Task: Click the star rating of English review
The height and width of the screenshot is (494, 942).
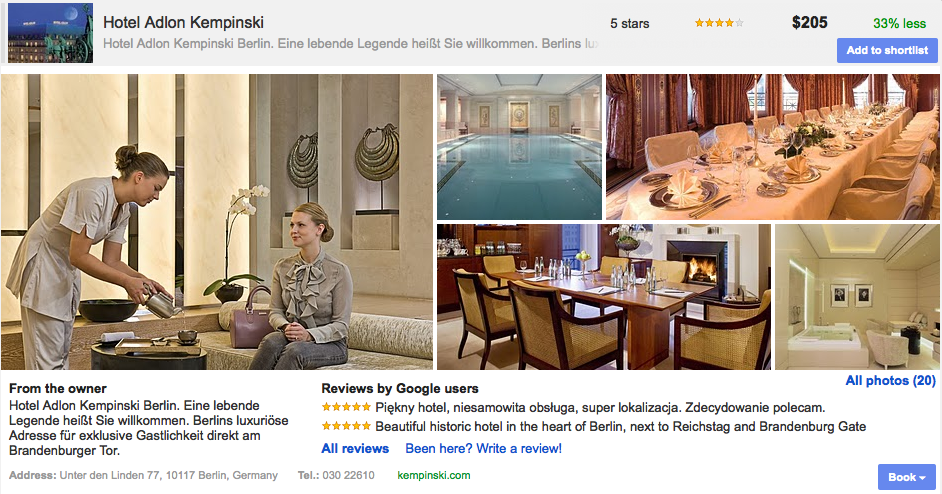Action: coord(346,426)
